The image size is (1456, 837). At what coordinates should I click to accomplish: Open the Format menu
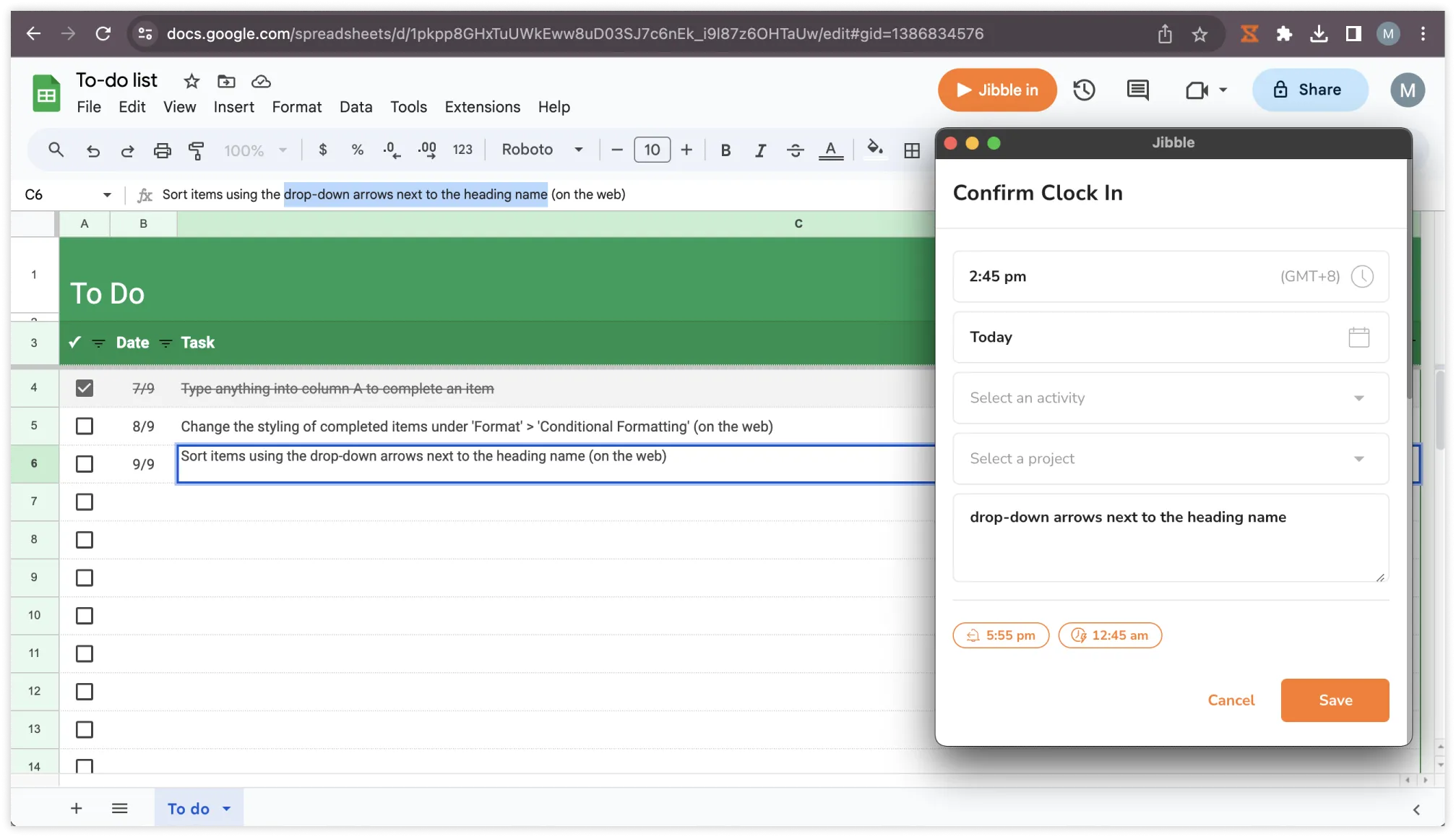pyautogui.click(x=296, y=107)
